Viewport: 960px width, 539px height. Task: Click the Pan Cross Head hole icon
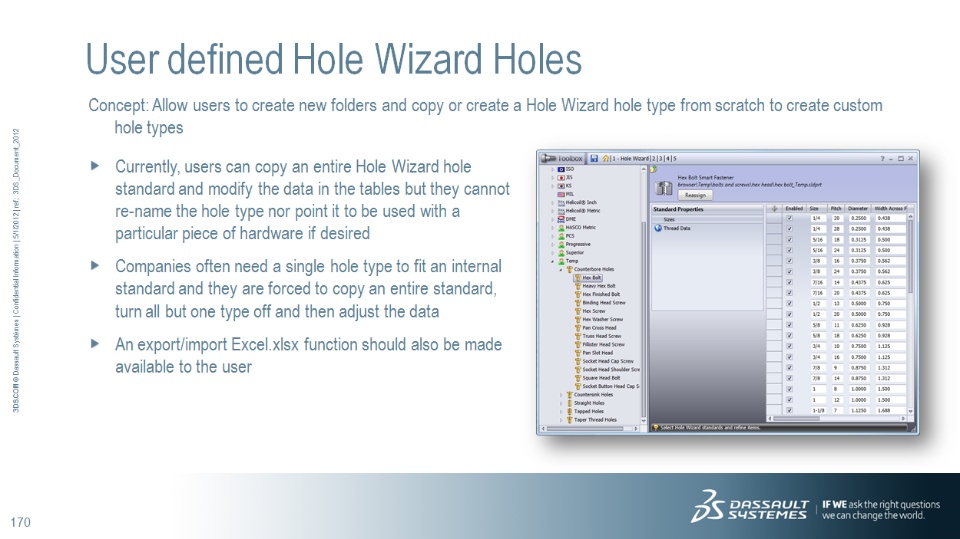[x=578, y=328]
